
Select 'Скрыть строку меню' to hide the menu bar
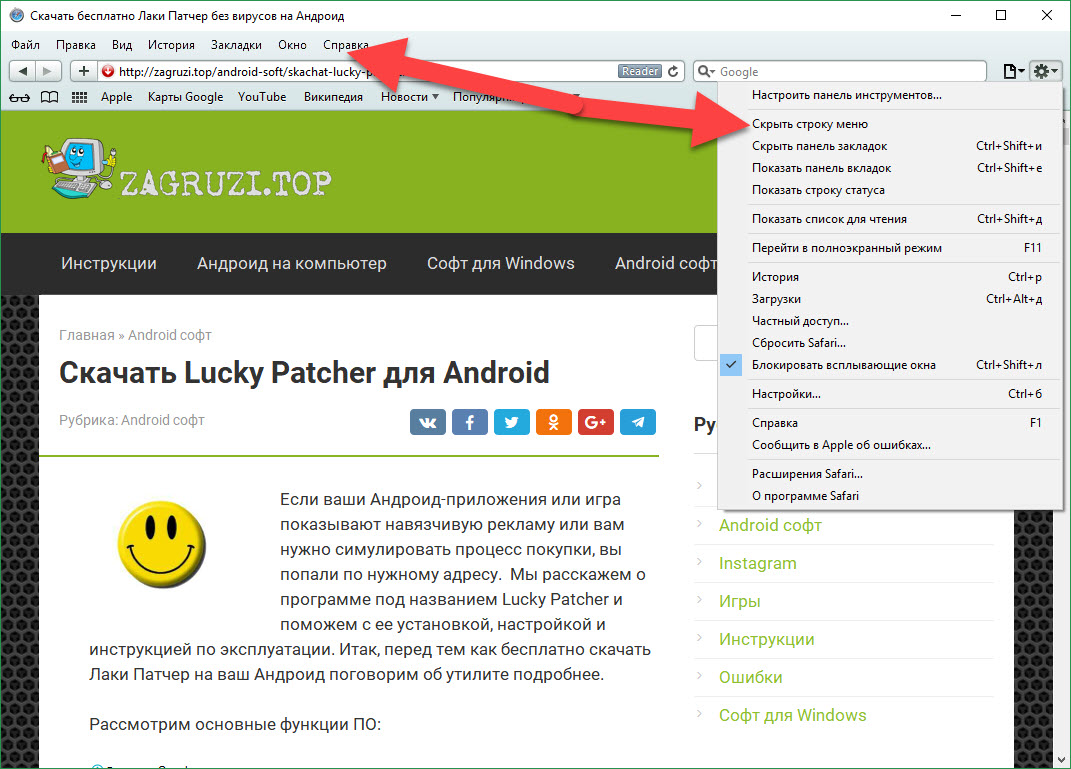click(809, 124)
